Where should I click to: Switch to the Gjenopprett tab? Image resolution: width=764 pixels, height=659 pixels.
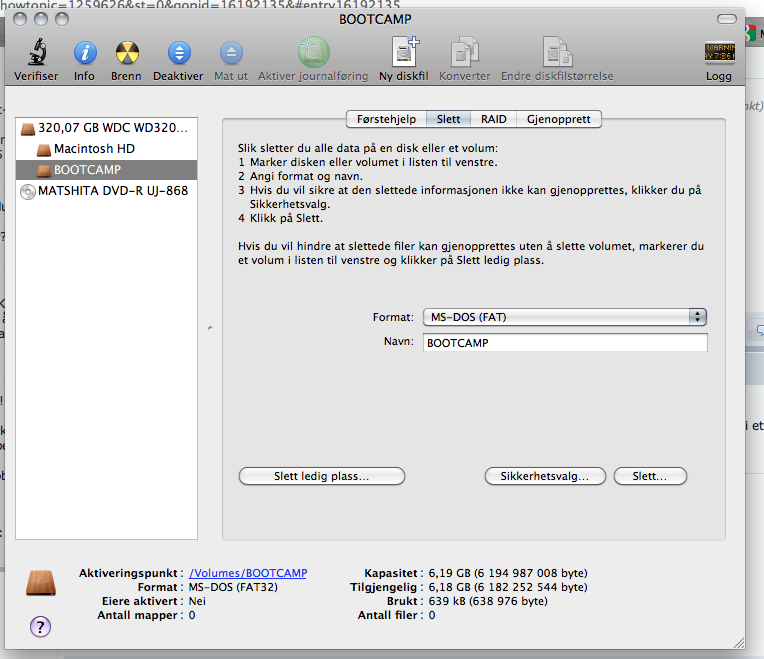tap(559, 119)
